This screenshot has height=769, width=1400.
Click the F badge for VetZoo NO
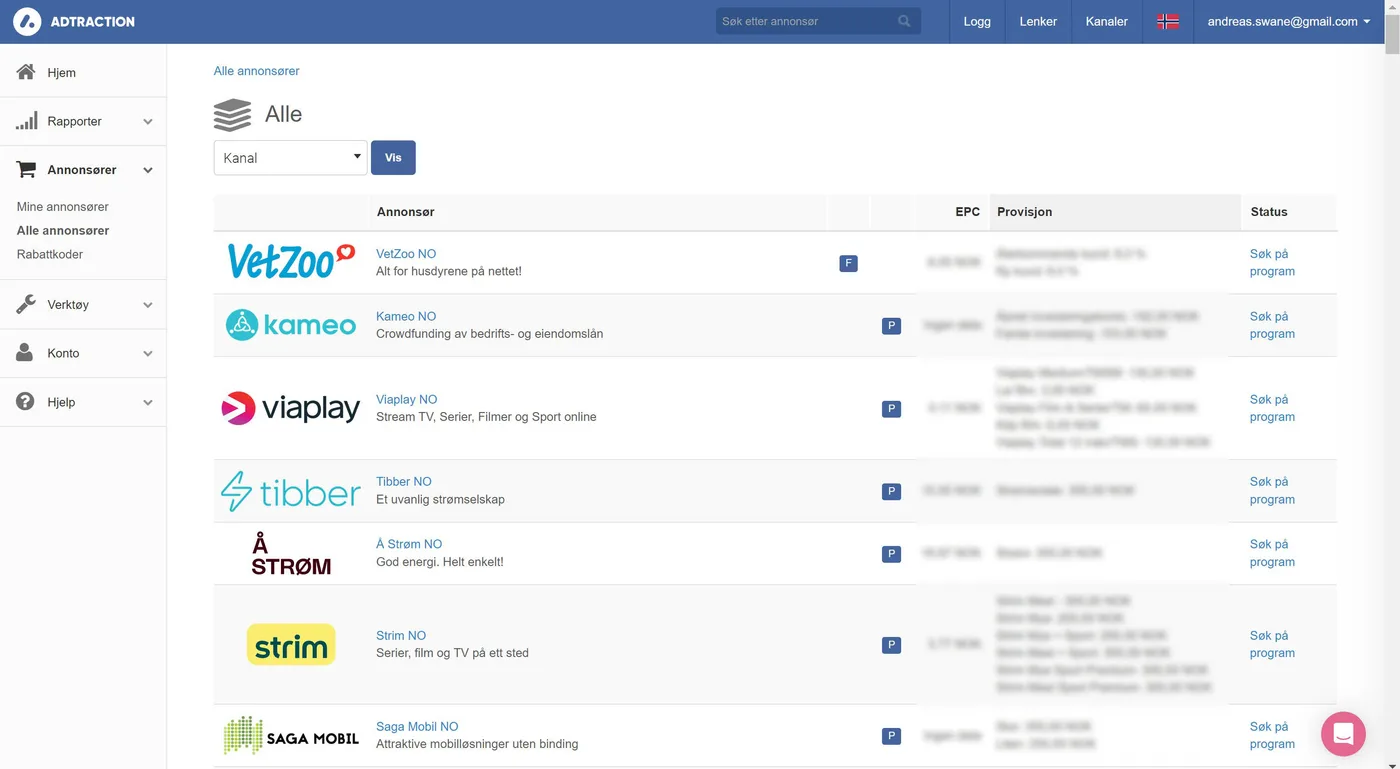tap(848, 263)
